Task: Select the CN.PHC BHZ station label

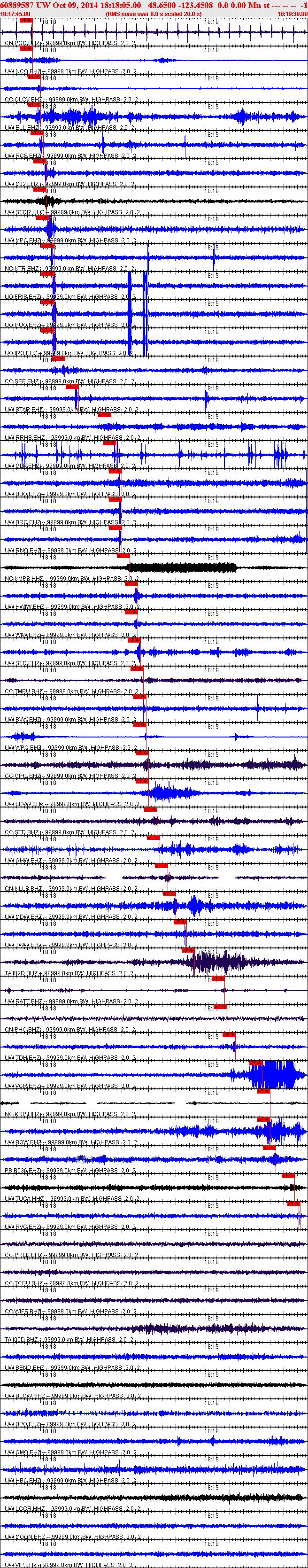Action: coord(70,1029)
